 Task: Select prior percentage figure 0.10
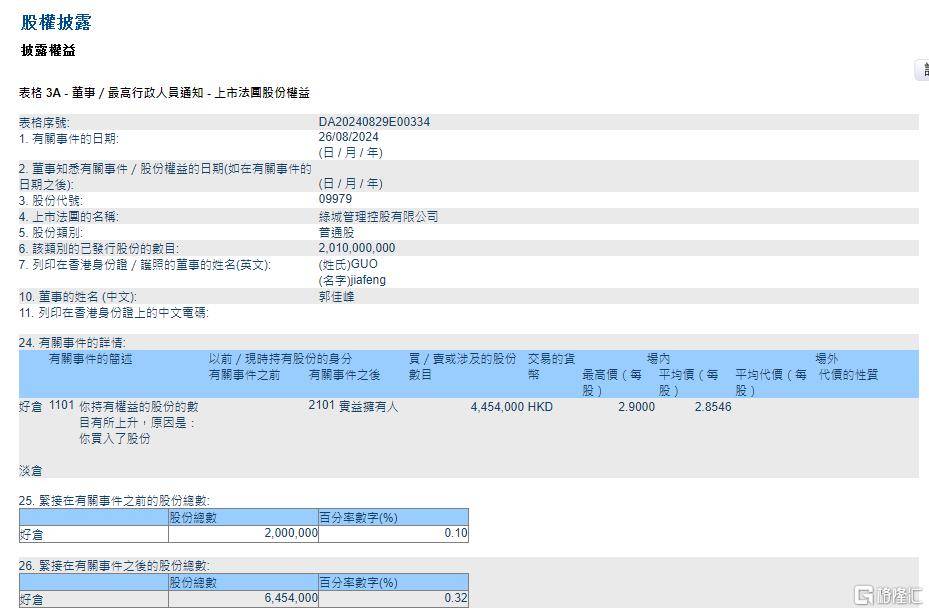[456, 533]
